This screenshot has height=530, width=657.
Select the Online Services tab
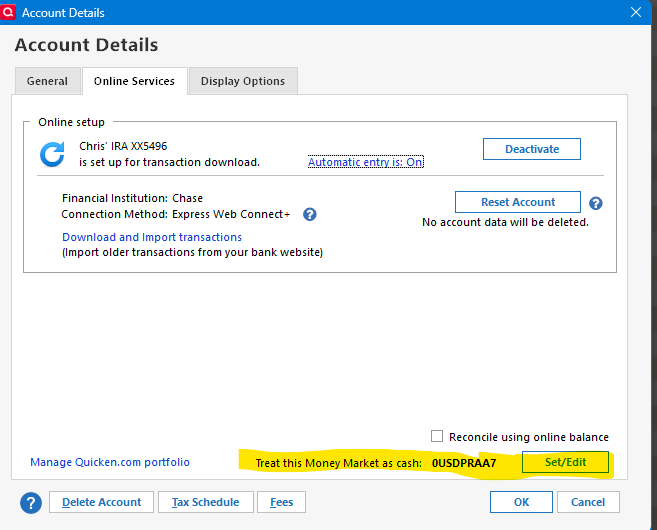tap(135, 81)
